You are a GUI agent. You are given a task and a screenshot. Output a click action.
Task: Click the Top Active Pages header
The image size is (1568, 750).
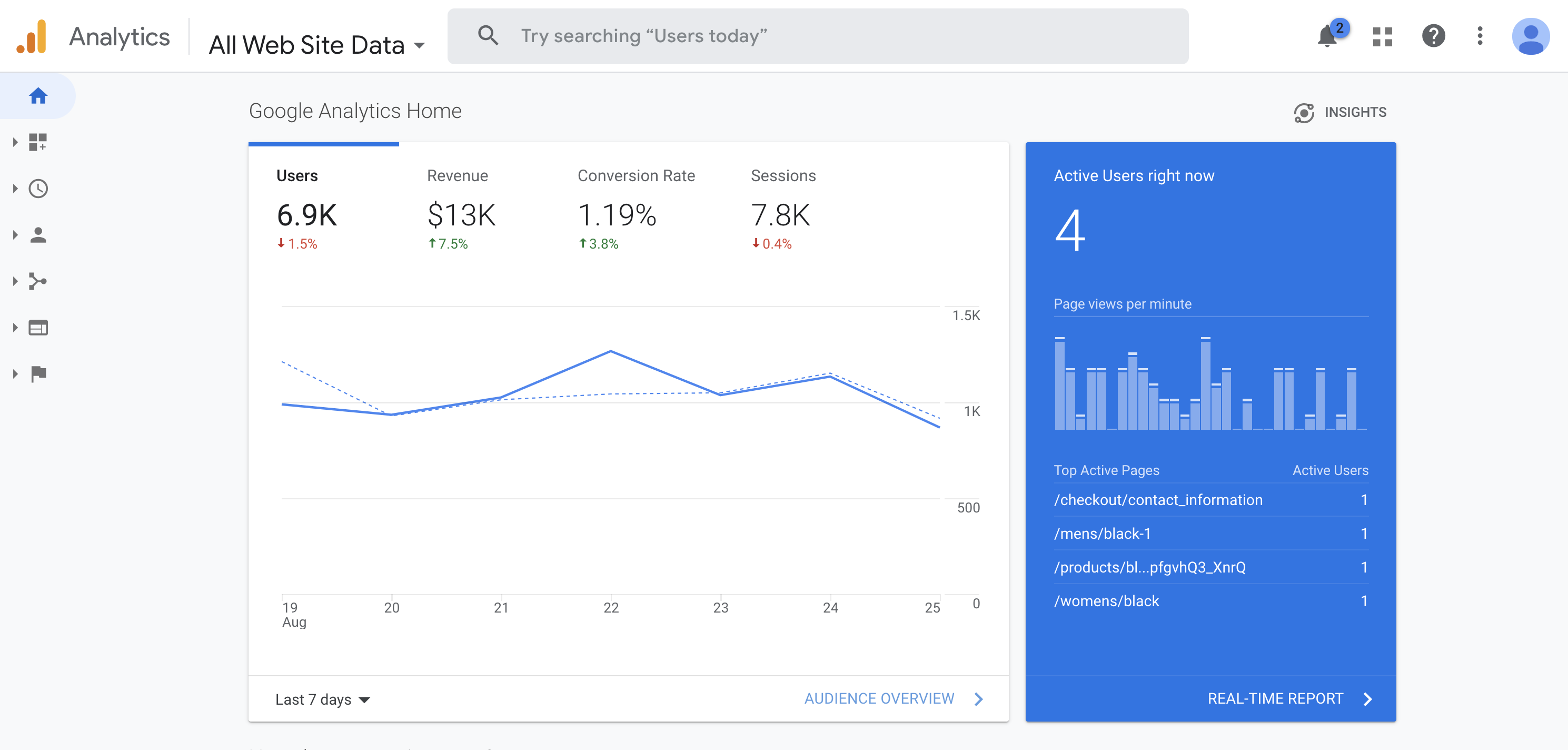point(1106,470)
